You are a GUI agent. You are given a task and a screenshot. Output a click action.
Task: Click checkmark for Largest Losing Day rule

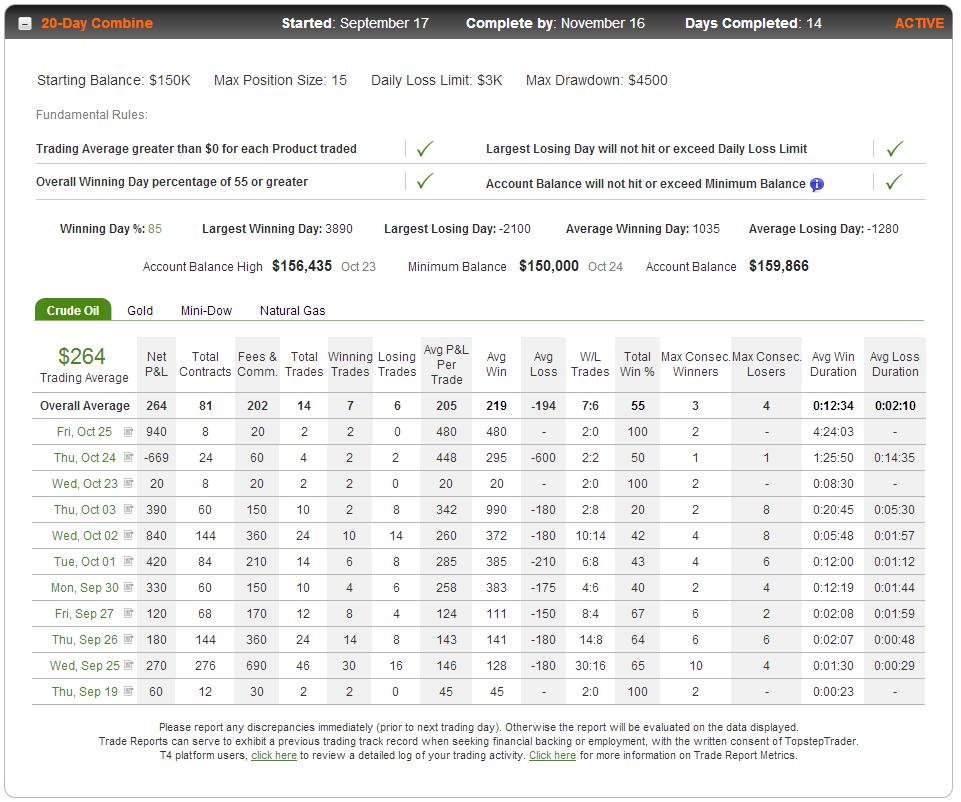click(x=895, y=148)
